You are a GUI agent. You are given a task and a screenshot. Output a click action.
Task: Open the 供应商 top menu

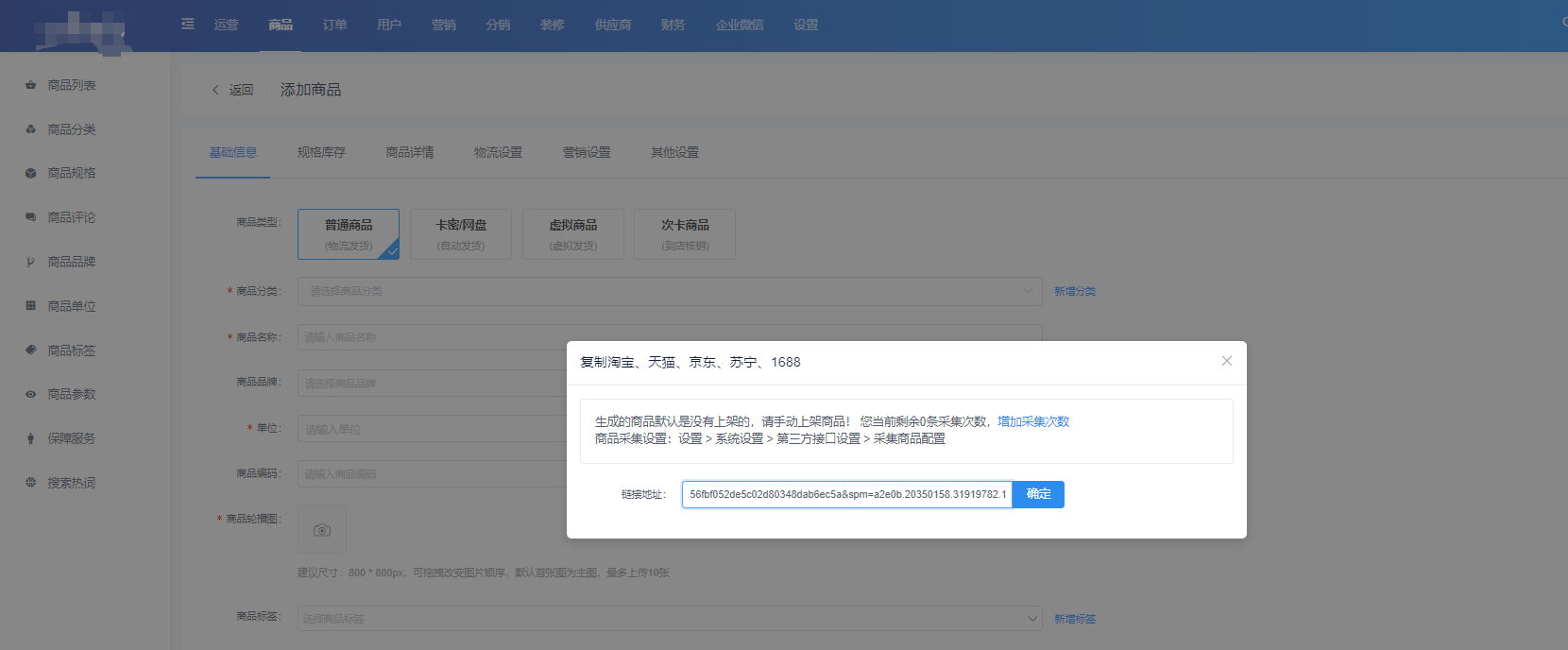613,25
